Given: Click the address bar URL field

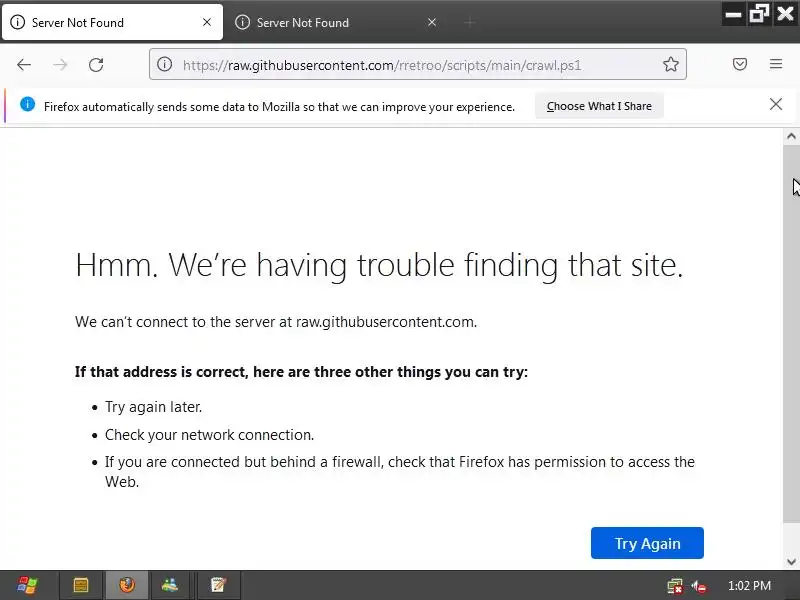Looking at the screenshot, I should click(417, 64).
